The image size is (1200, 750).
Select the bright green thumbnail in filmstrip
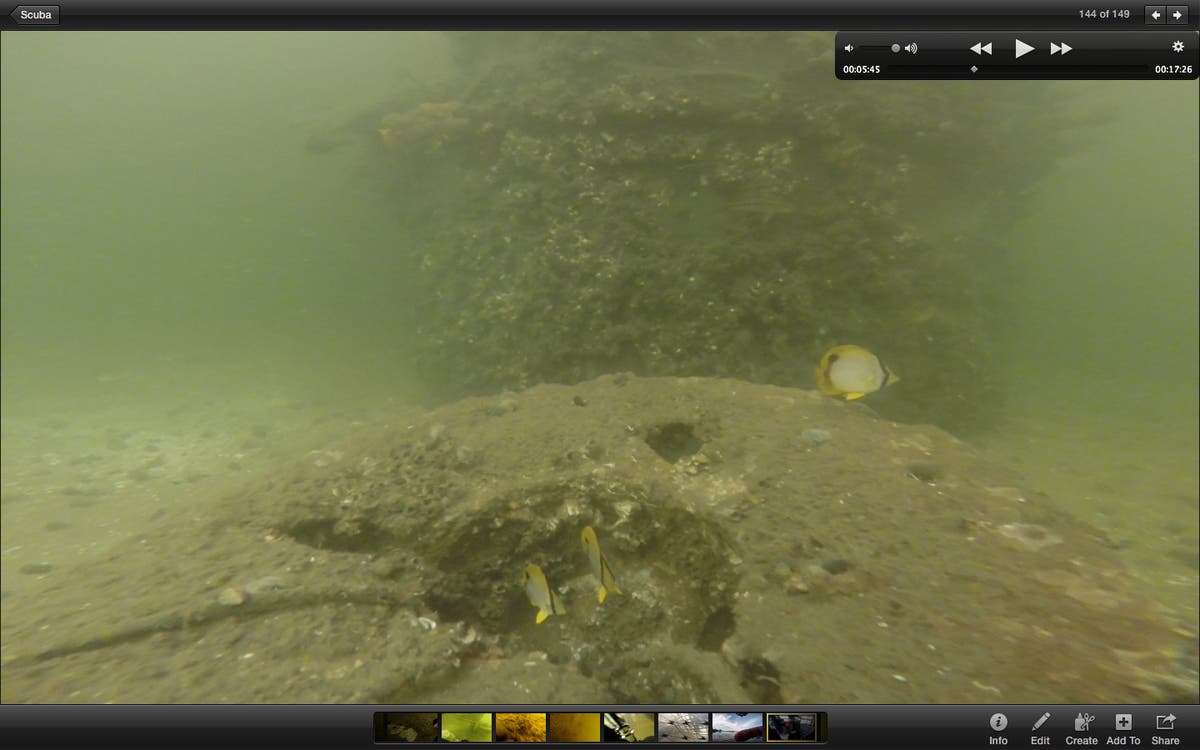coord(467,727)
